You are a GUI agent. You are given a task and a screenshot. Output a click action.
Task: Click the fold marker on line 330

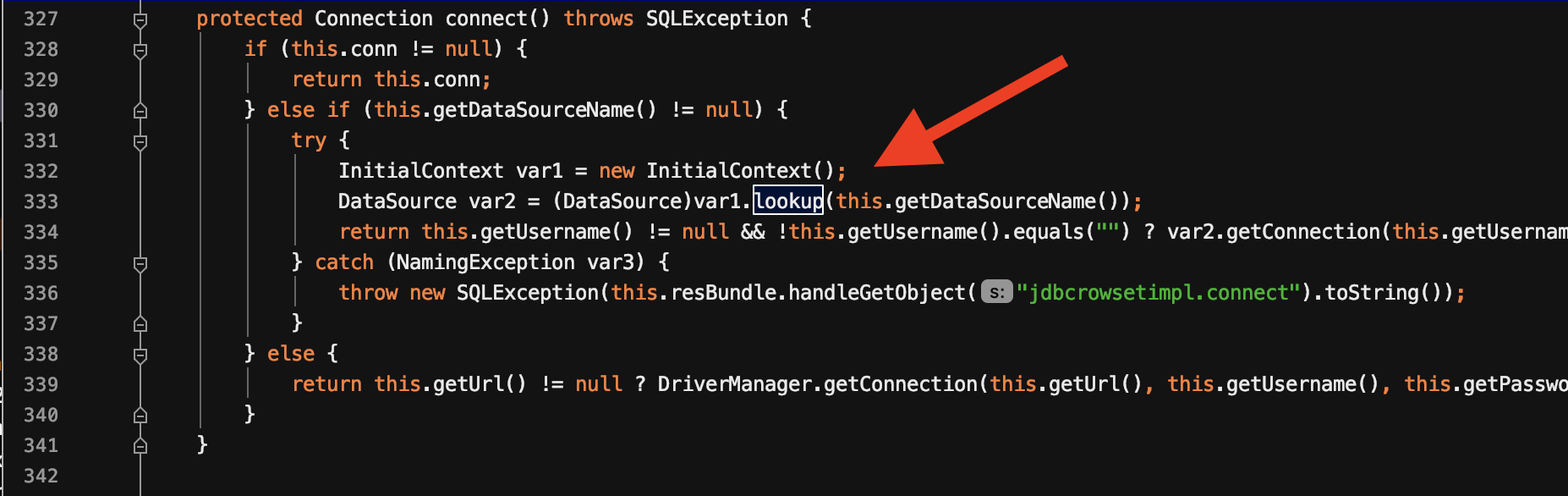click(x=140, y=111)
